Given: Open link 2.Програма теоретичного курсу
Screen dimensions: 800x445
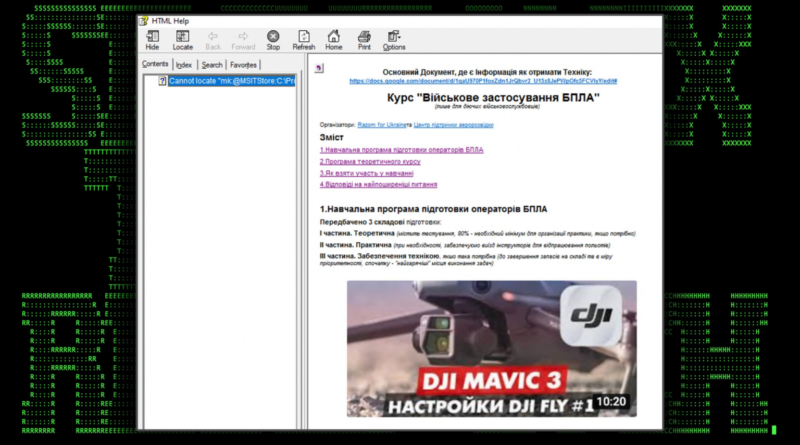Looking at the screenshot, I should point(370,161).
